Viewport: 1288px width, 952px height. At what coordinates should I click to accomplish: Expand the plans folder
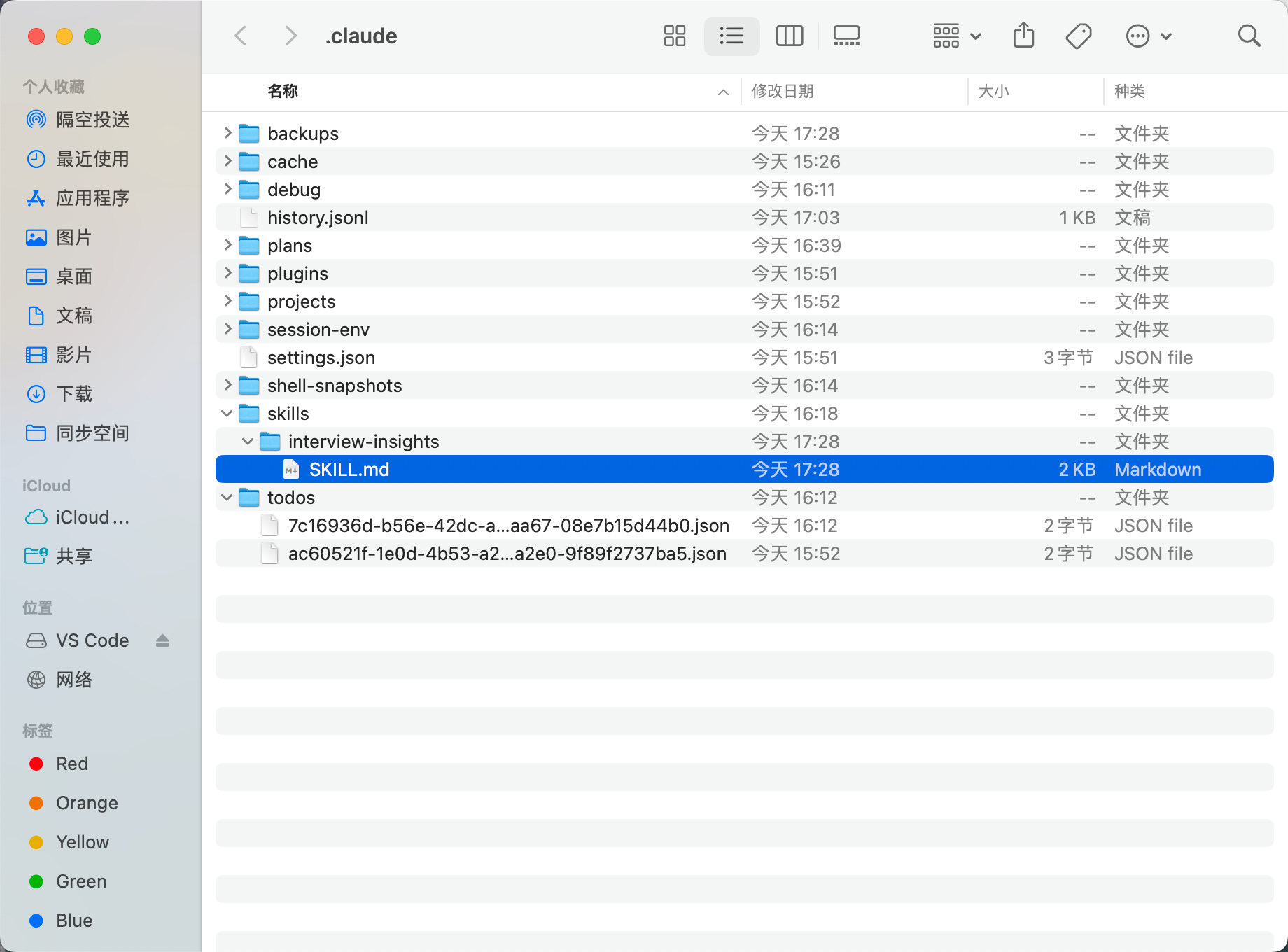click(x=227, y=244)
